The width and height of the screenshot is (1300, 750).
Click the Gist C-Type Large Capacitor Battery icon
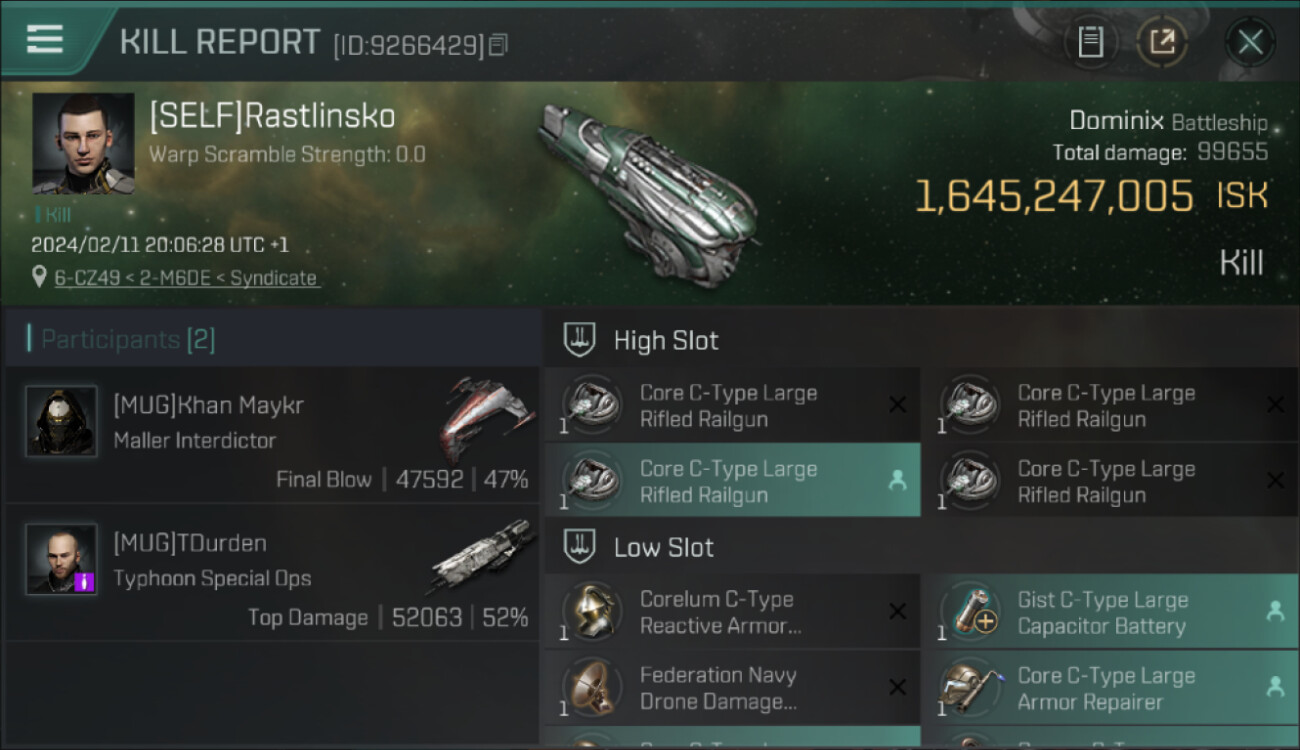[970, 612]
